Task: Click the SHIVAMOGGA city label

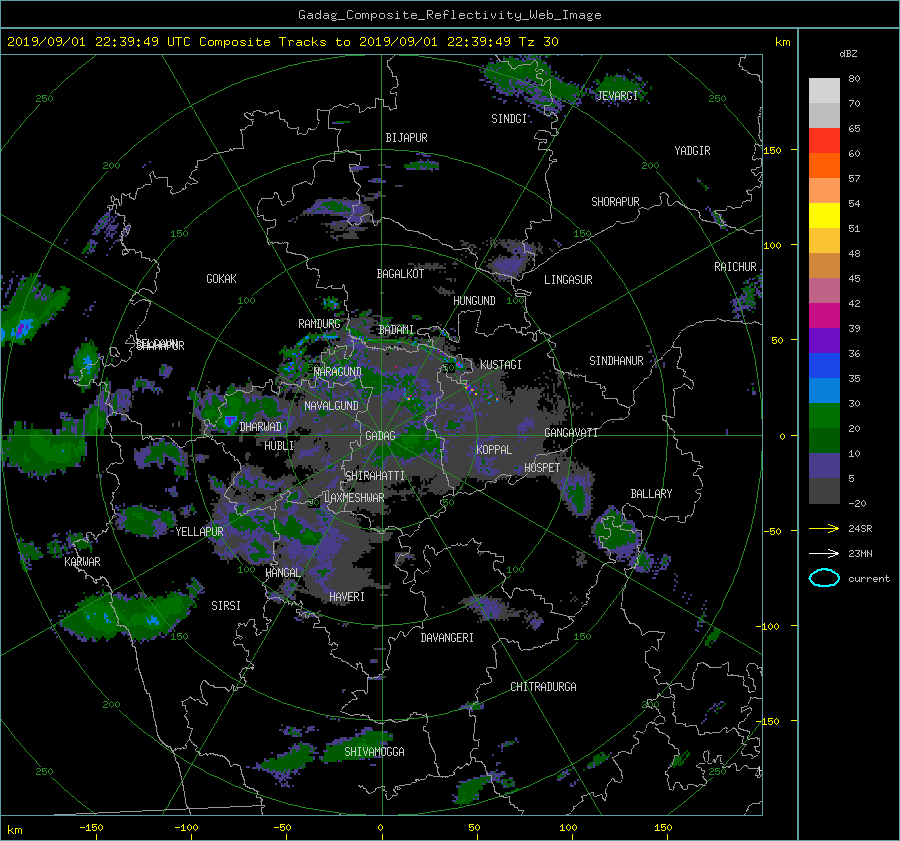Action: [x=374, y=751]
